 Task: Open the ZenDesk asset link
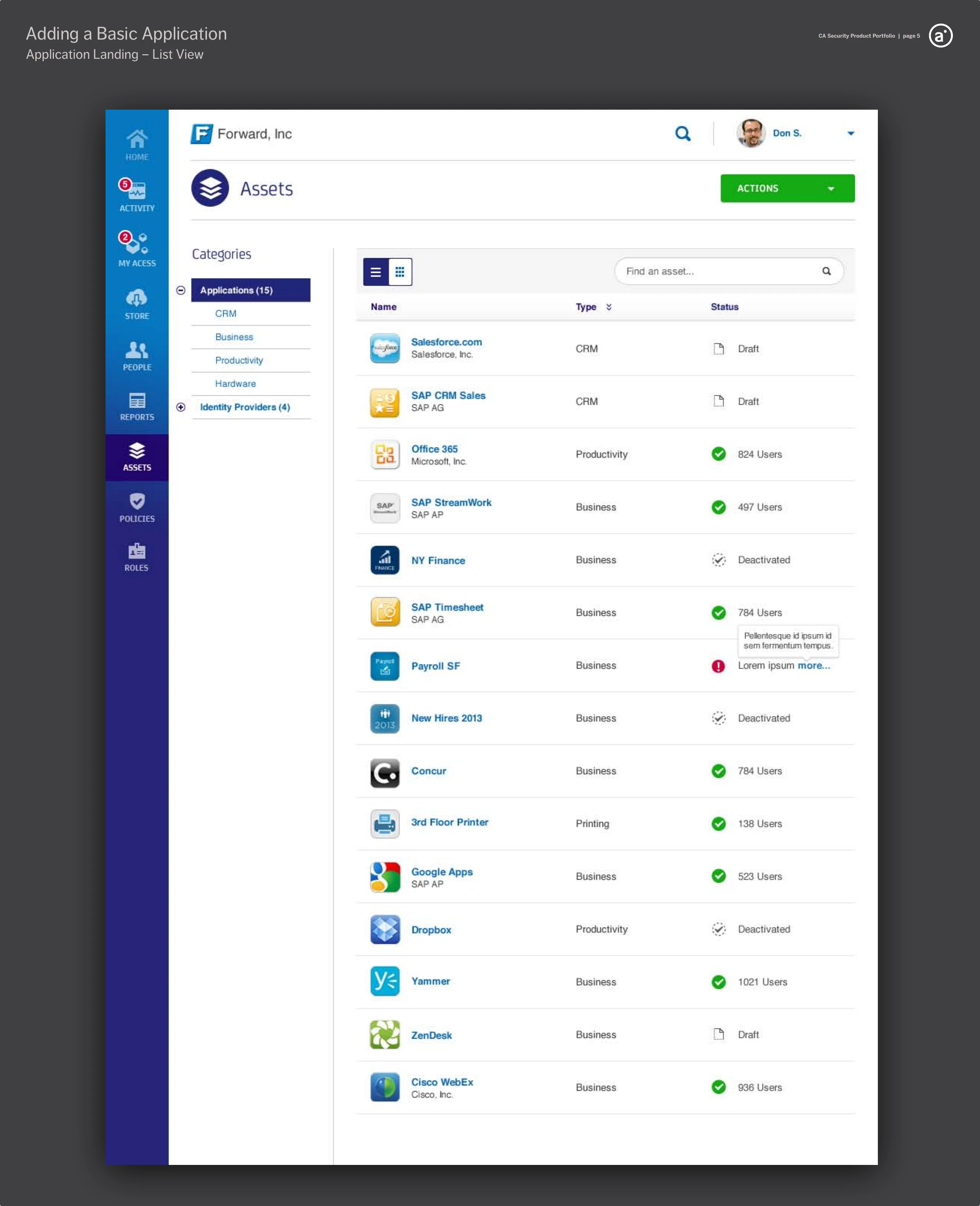431,1036
